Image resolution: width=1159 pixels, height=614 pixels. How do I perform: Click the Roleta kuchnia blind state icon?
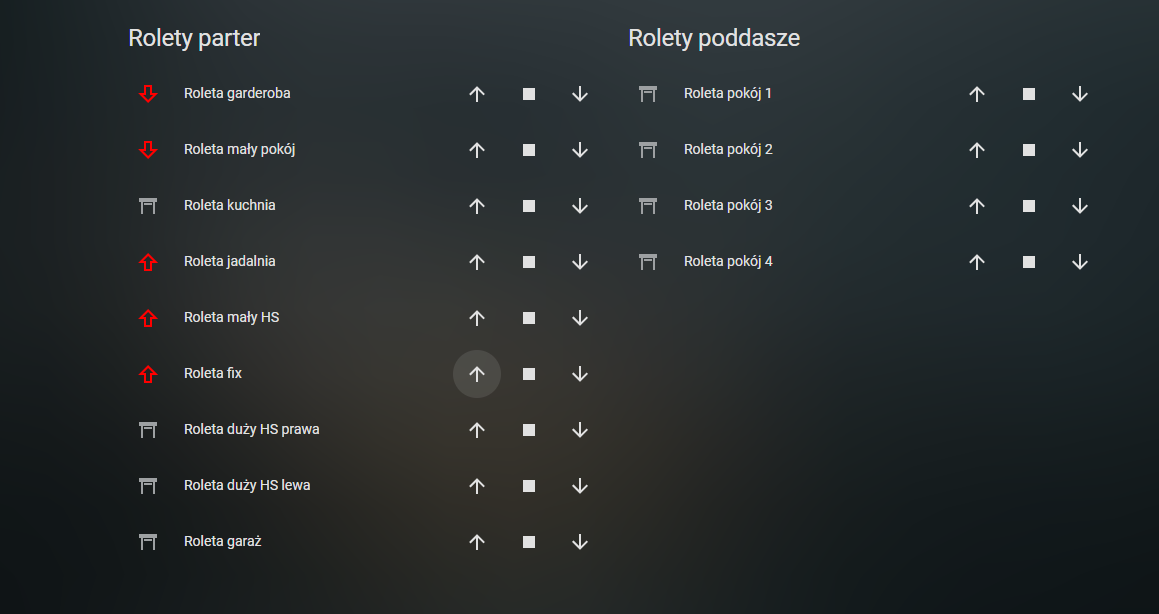(148, 206)
